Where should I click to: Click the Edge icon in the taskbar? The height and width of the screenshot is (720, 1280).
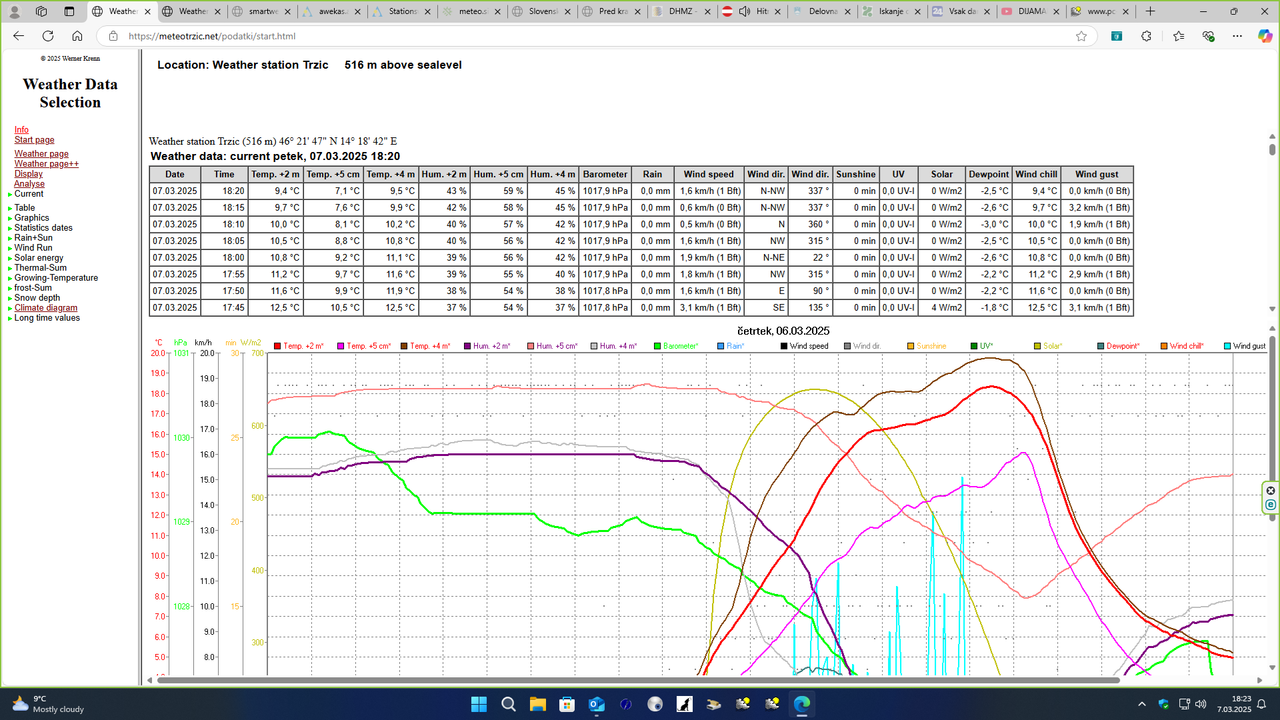click(802, 704)
